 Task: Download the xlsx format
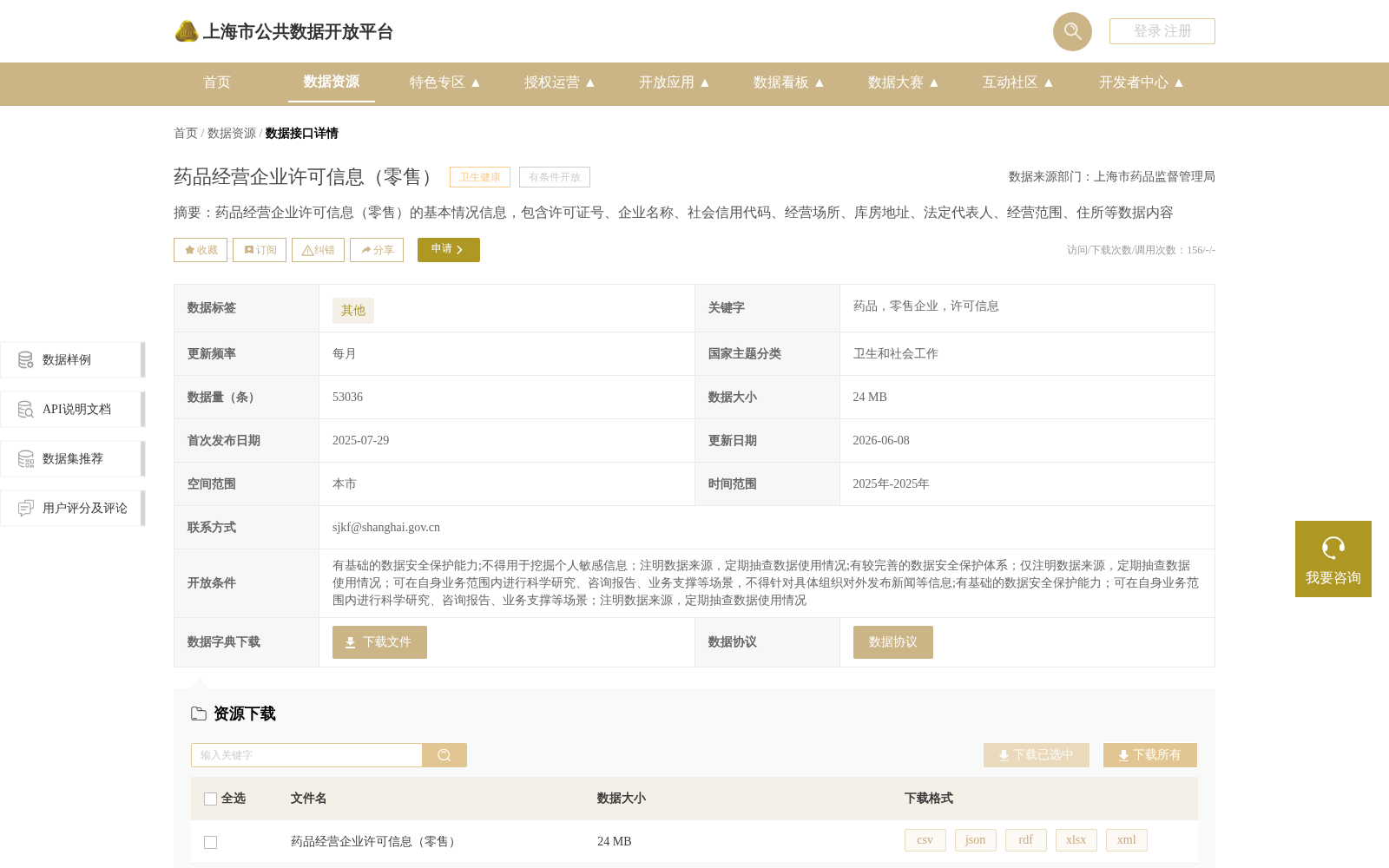click(1076, 840)
